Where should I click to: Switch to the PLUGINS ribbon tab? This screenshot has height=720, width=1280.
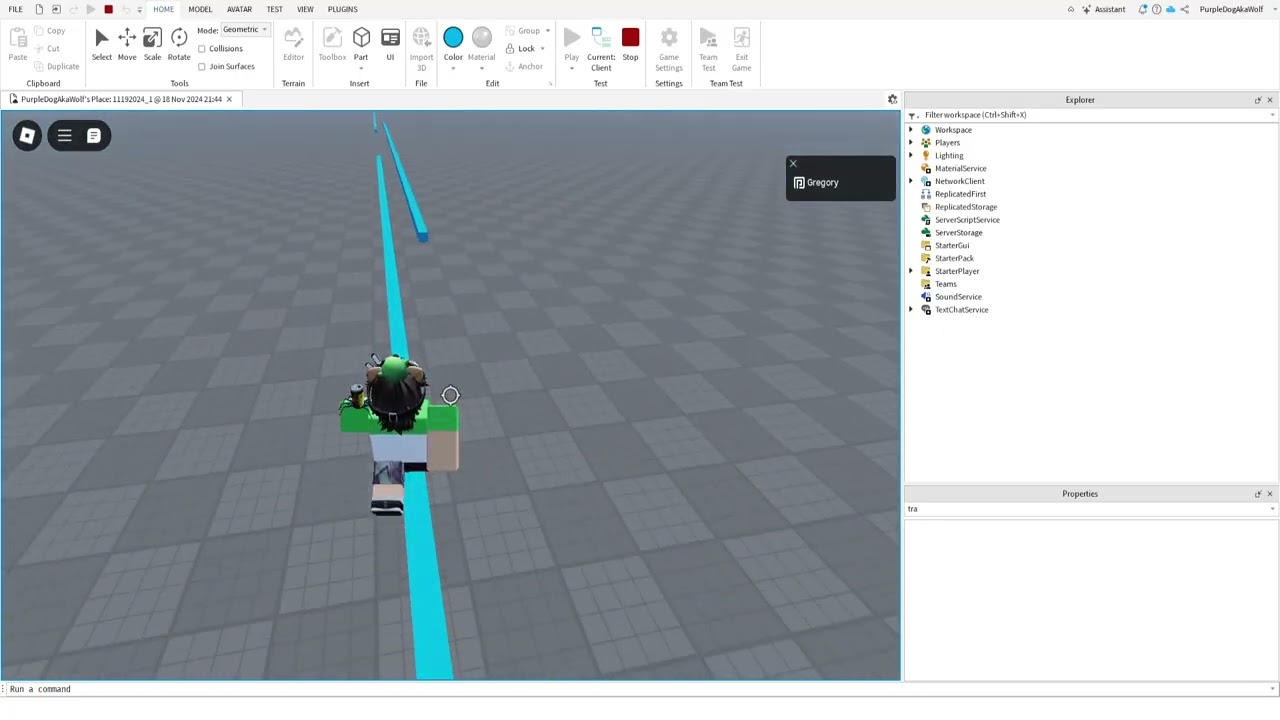tap(342, 9)
